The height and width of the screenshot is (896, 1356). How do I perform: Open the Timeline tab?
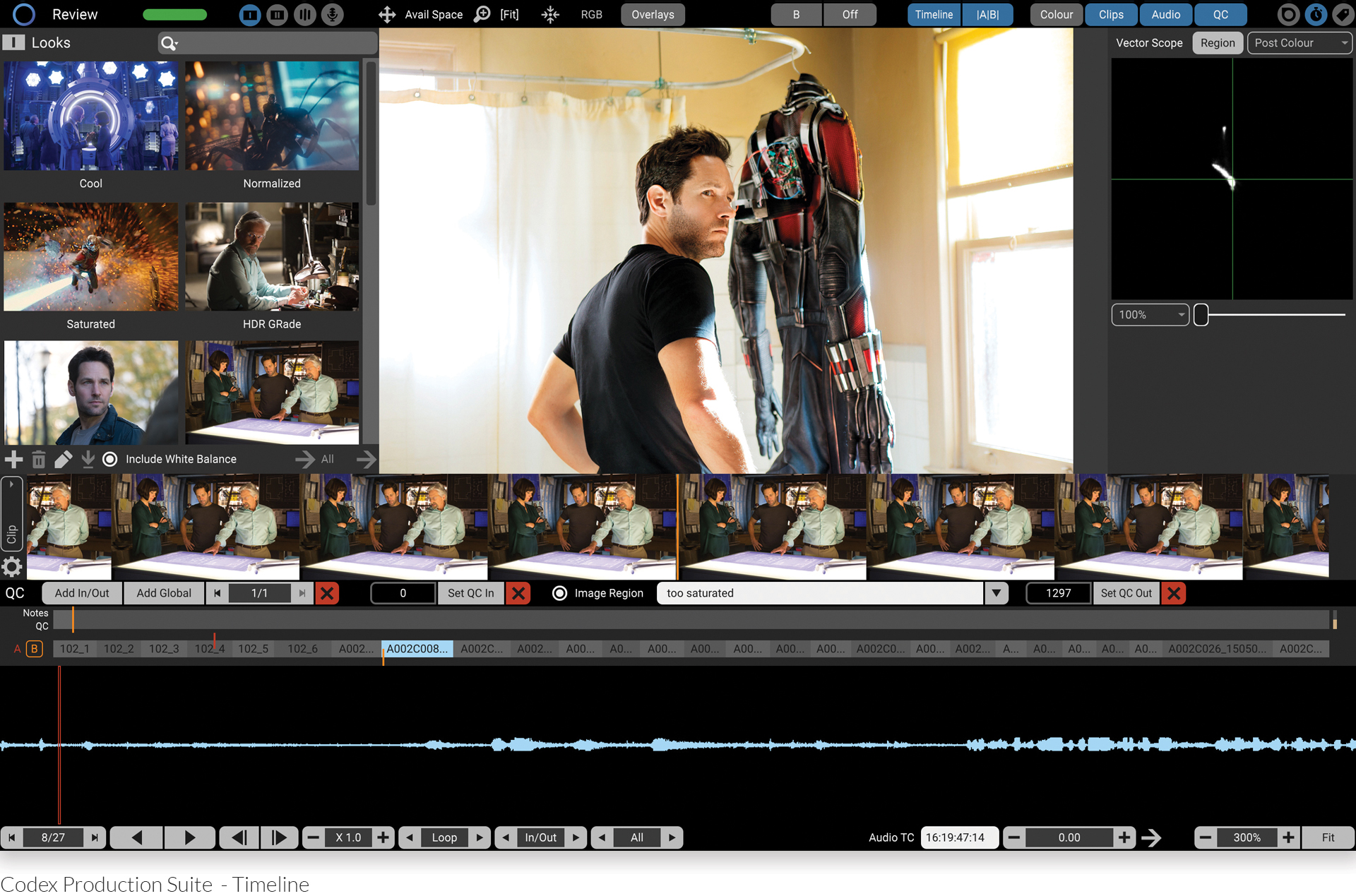(934, 15)
